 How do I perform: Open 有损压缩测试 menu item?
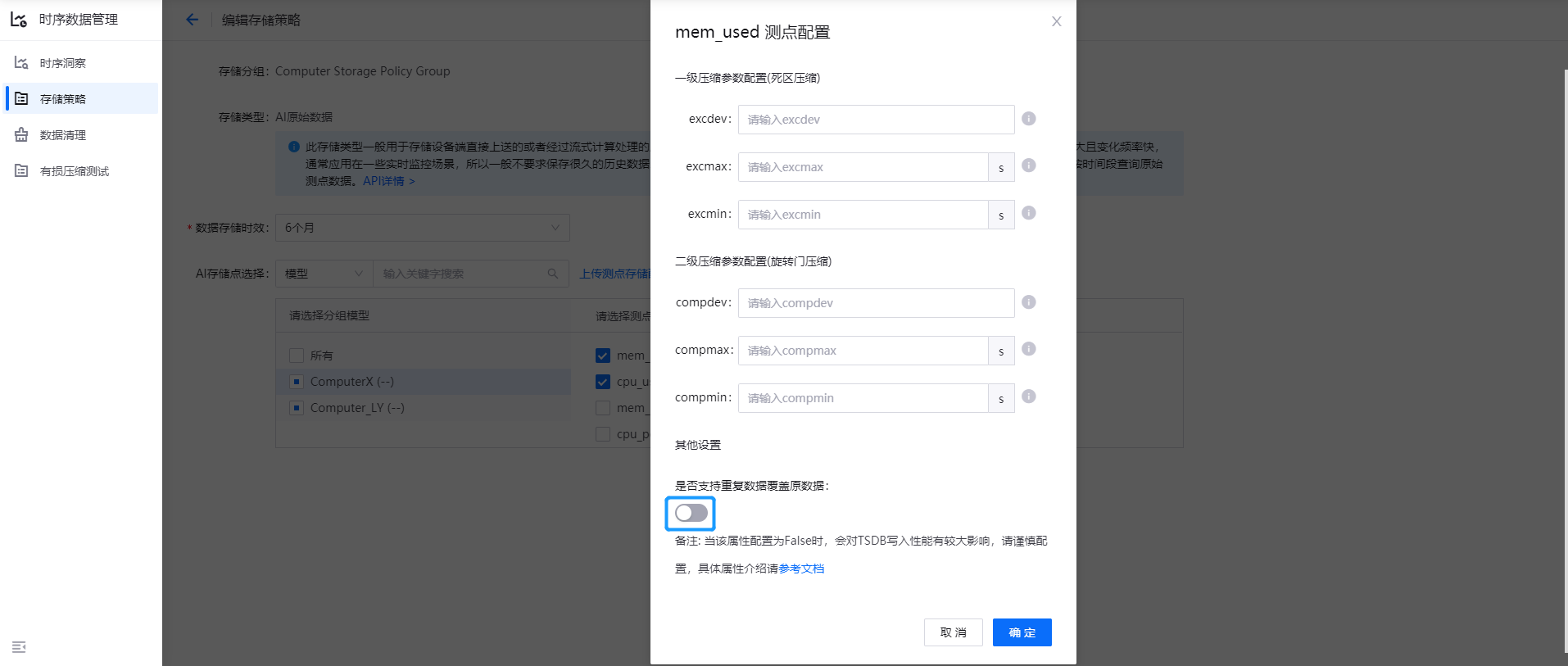[x=82, y=170]
